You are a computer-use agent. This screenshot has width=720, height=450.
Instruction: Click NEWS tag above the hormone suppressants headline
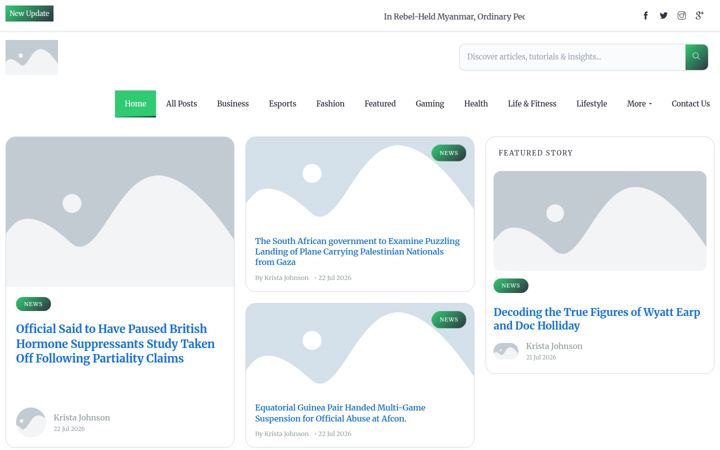(x=33, y=304)
